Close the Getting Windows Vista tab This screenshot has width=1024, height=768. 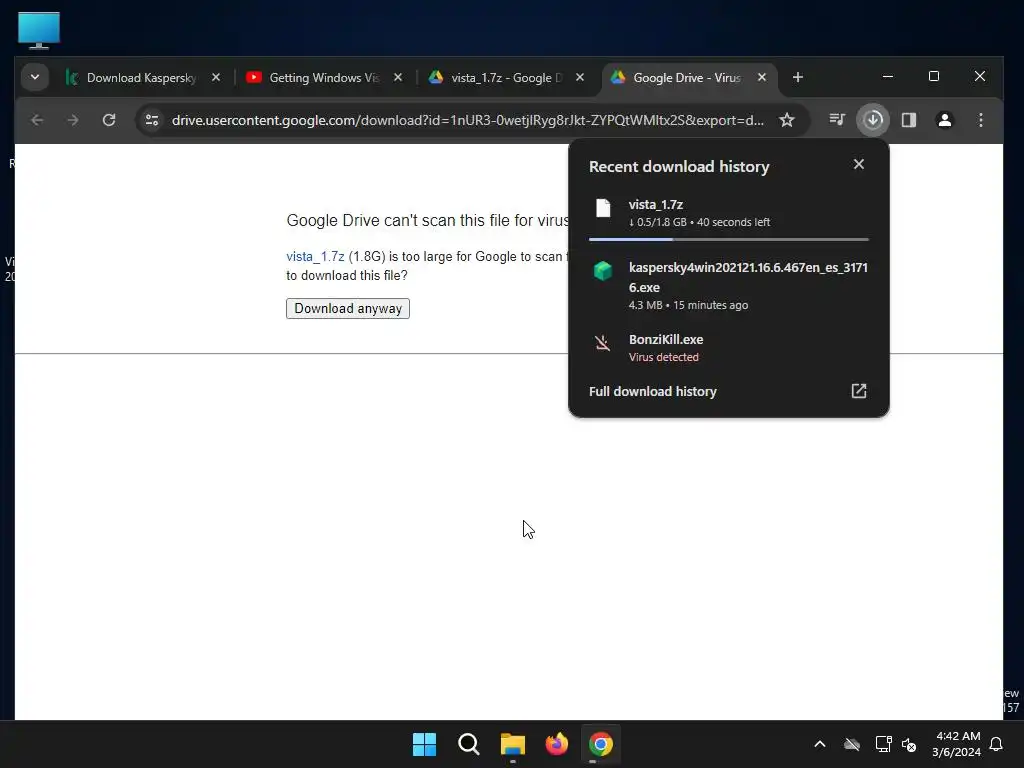tap(398, 77)
